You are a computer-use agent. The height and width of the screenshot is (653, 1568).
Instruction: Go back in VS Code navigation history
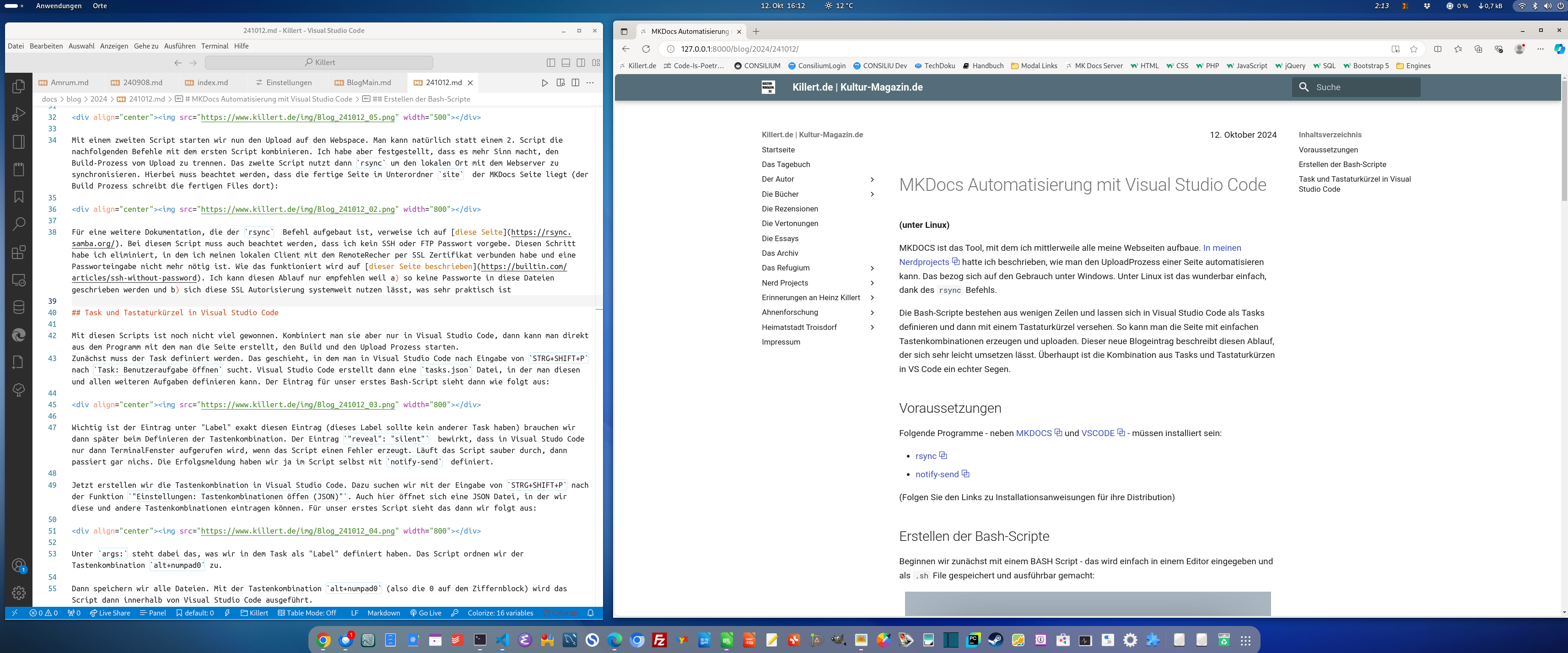pyautogui.click(x=178, y=63)
